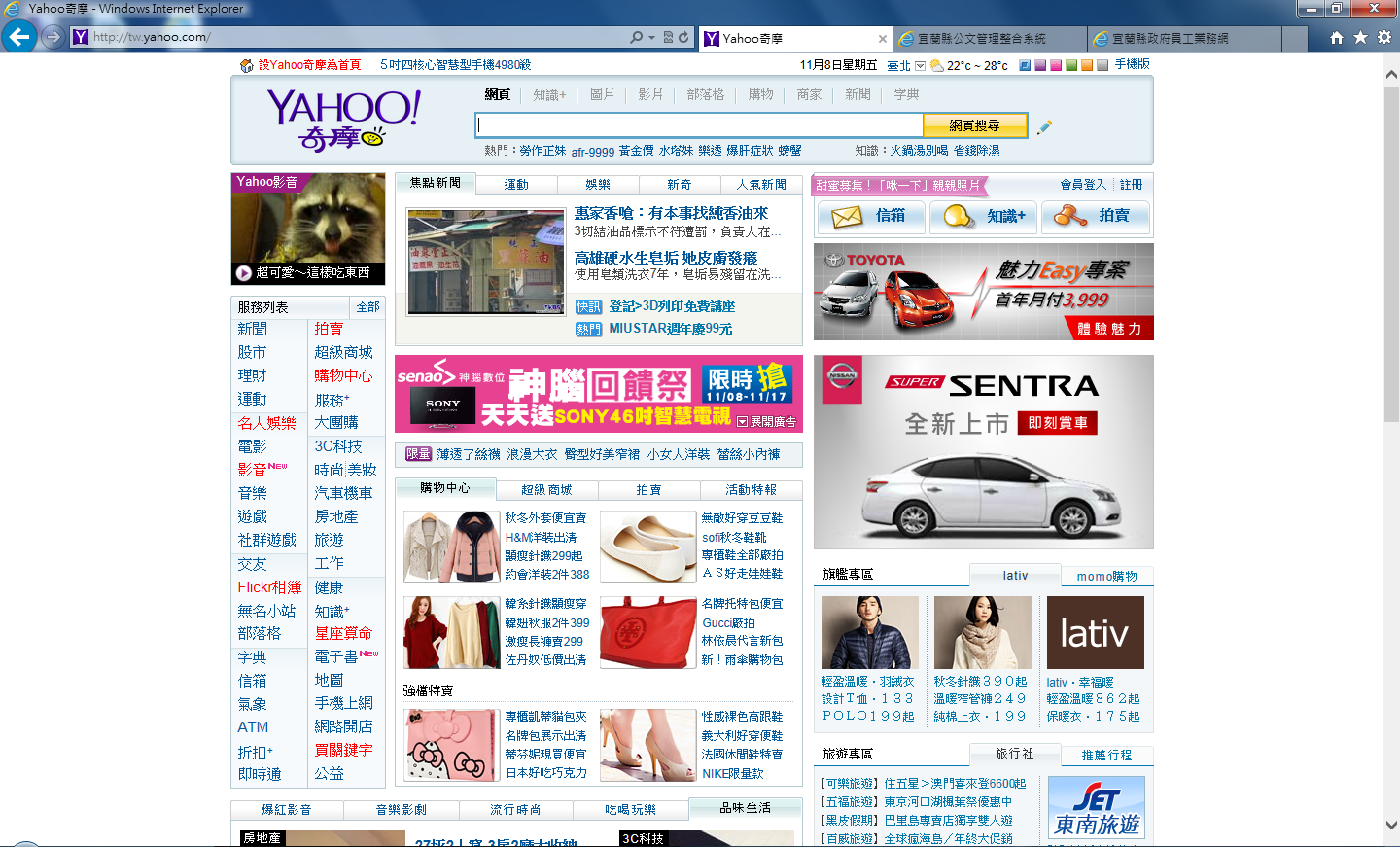
Task: Close the Yahoo奇摩 browser tab
Action: pos(883,39)
